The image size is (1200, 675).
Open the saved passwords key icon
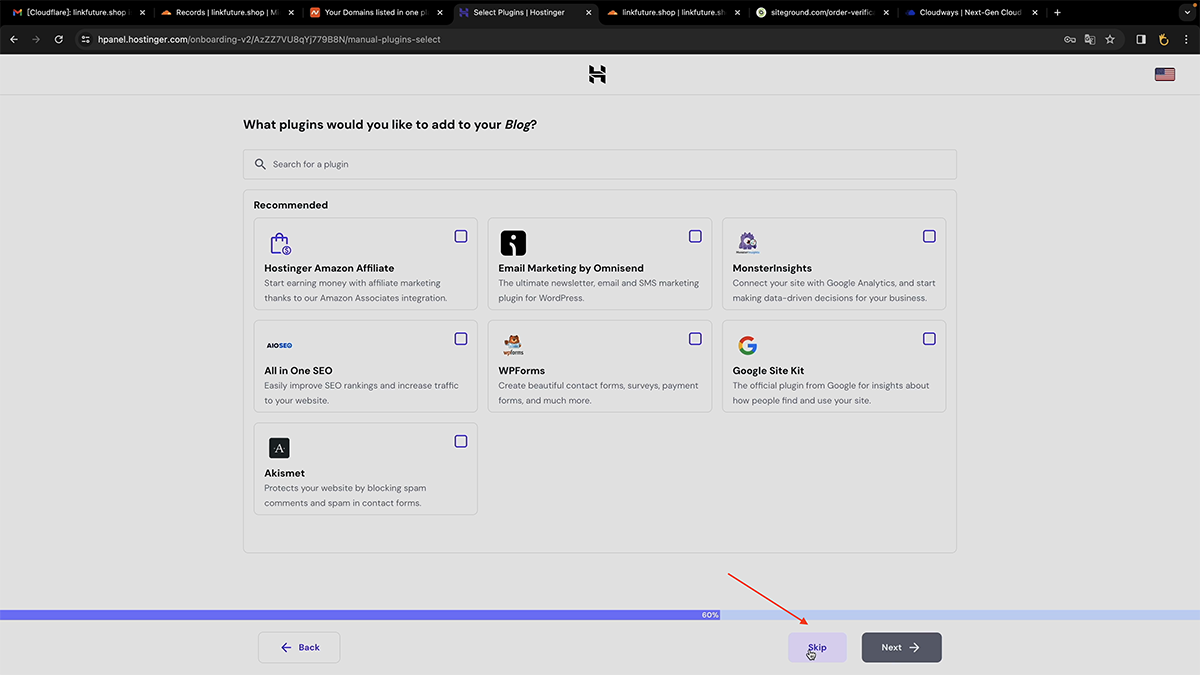click(x=1069, y=39)
